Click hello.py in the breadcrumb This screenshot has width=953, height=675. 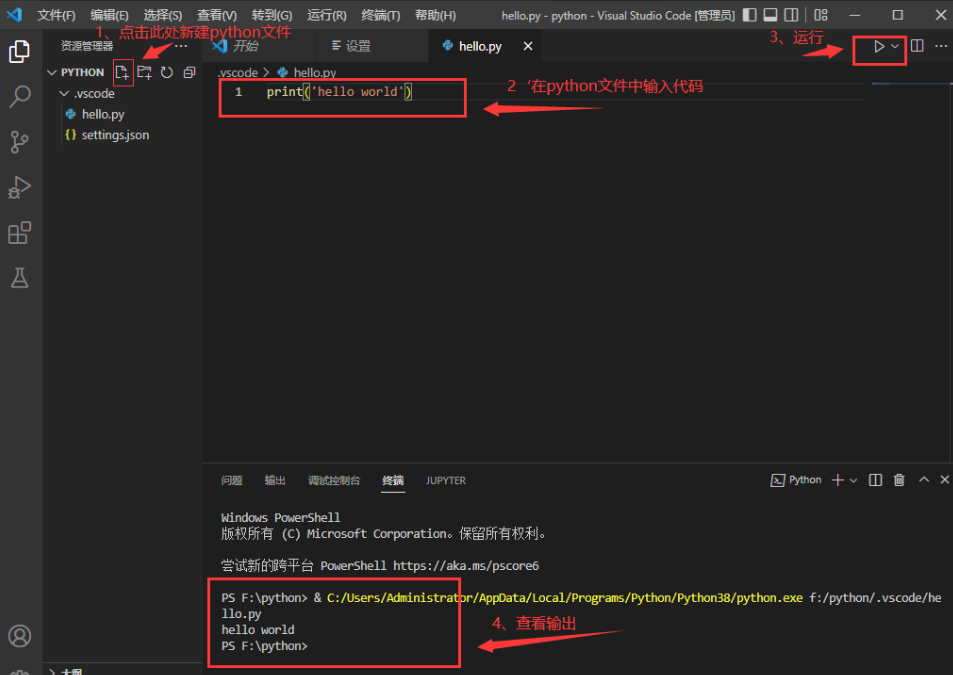(308, 72)
